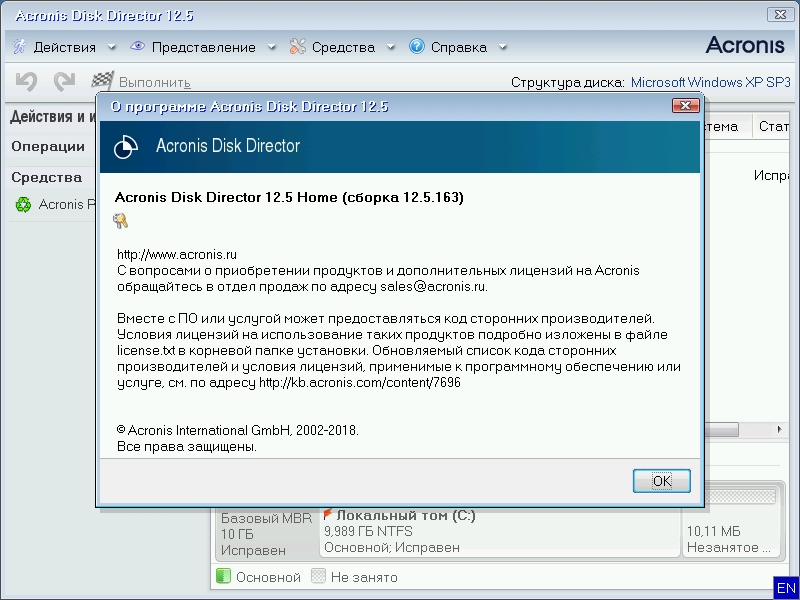Click the kb.acronis.com/content/7696 address text
Image resolution: width=800 pixels, height=600 pixels.
pyautogui.click(x=360, y=382)
